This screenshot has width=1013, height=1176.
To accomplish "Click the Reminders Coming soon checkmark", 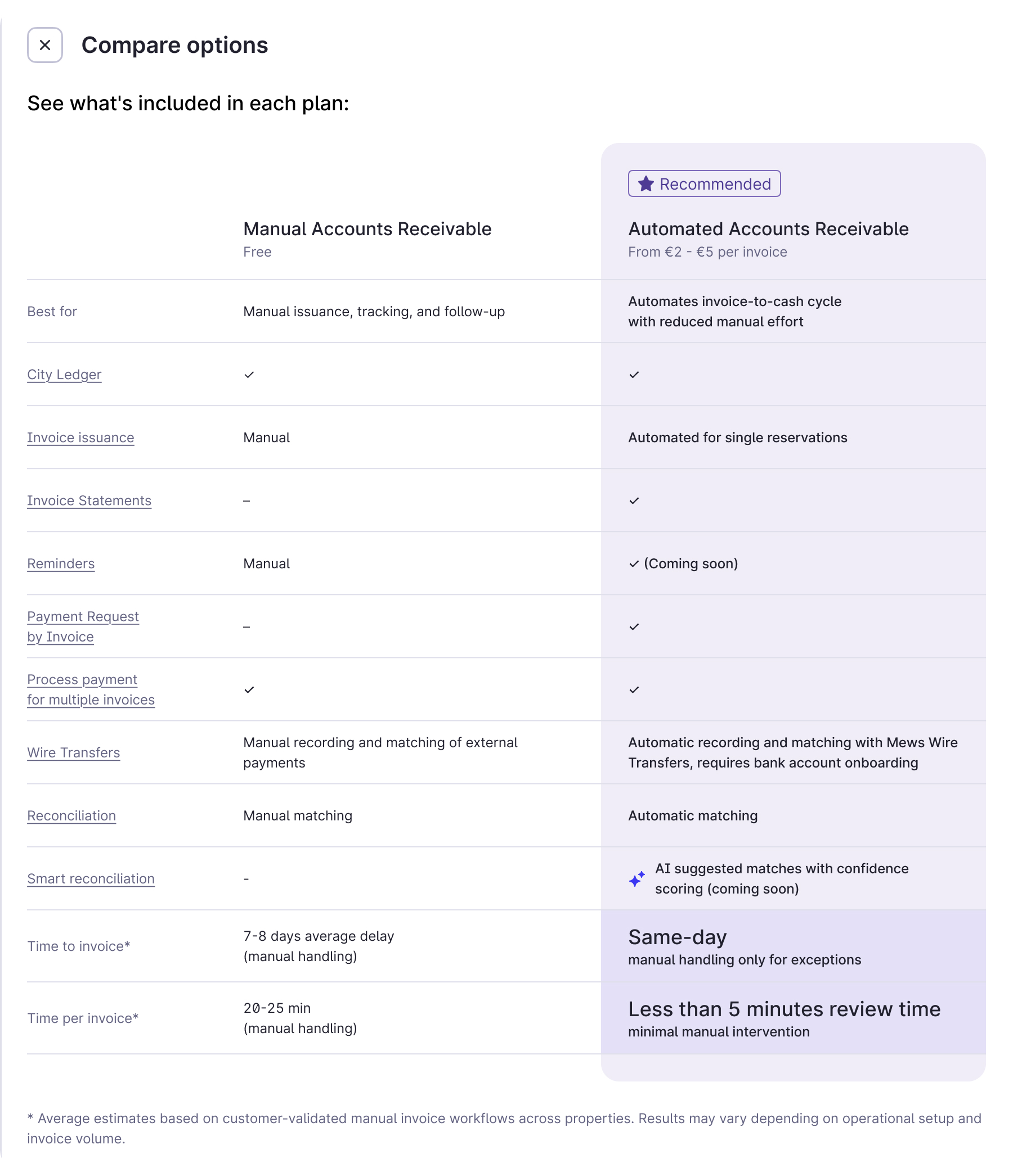I will (634, 564).
